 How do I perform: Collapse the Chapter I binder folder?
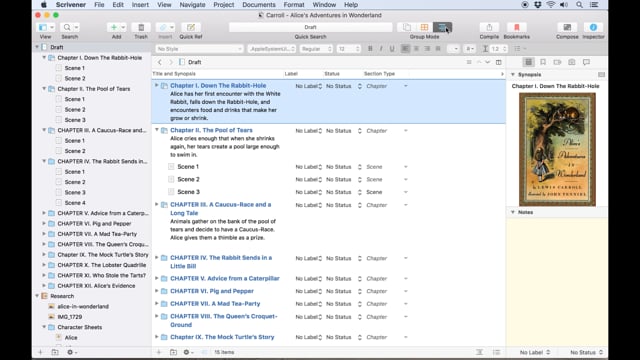44,58
